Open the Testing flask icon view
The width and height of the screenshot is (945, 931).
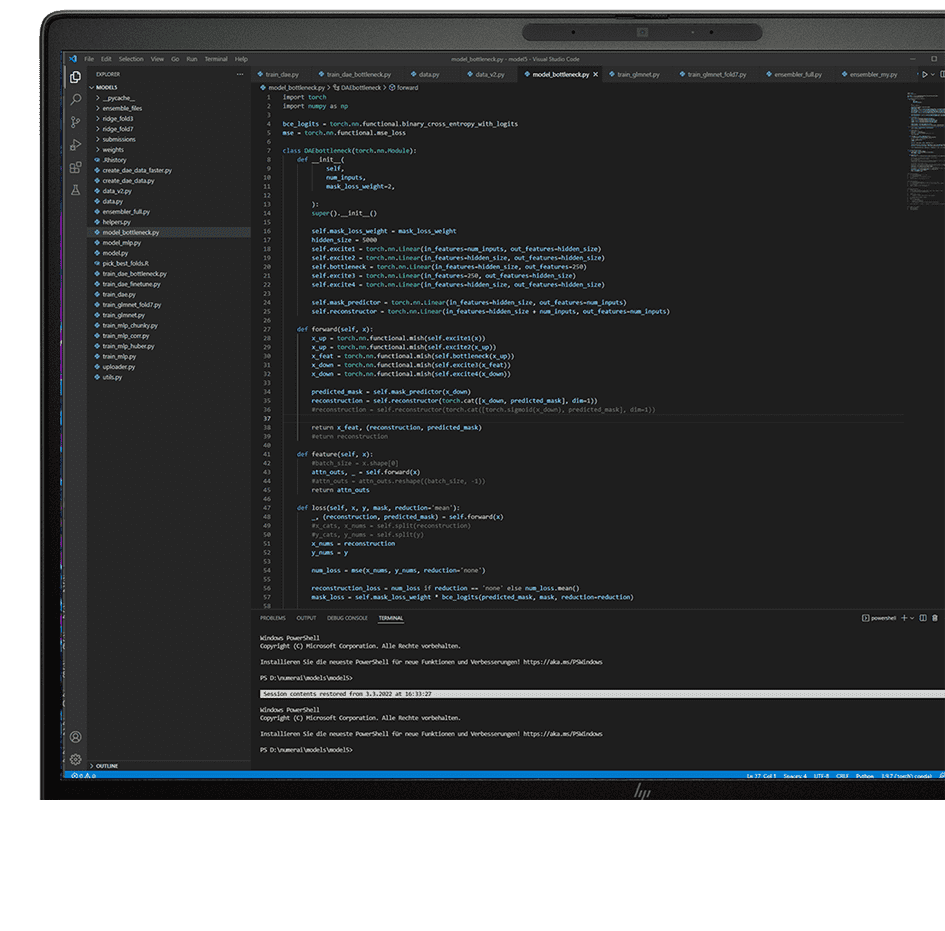pos(76,189)
